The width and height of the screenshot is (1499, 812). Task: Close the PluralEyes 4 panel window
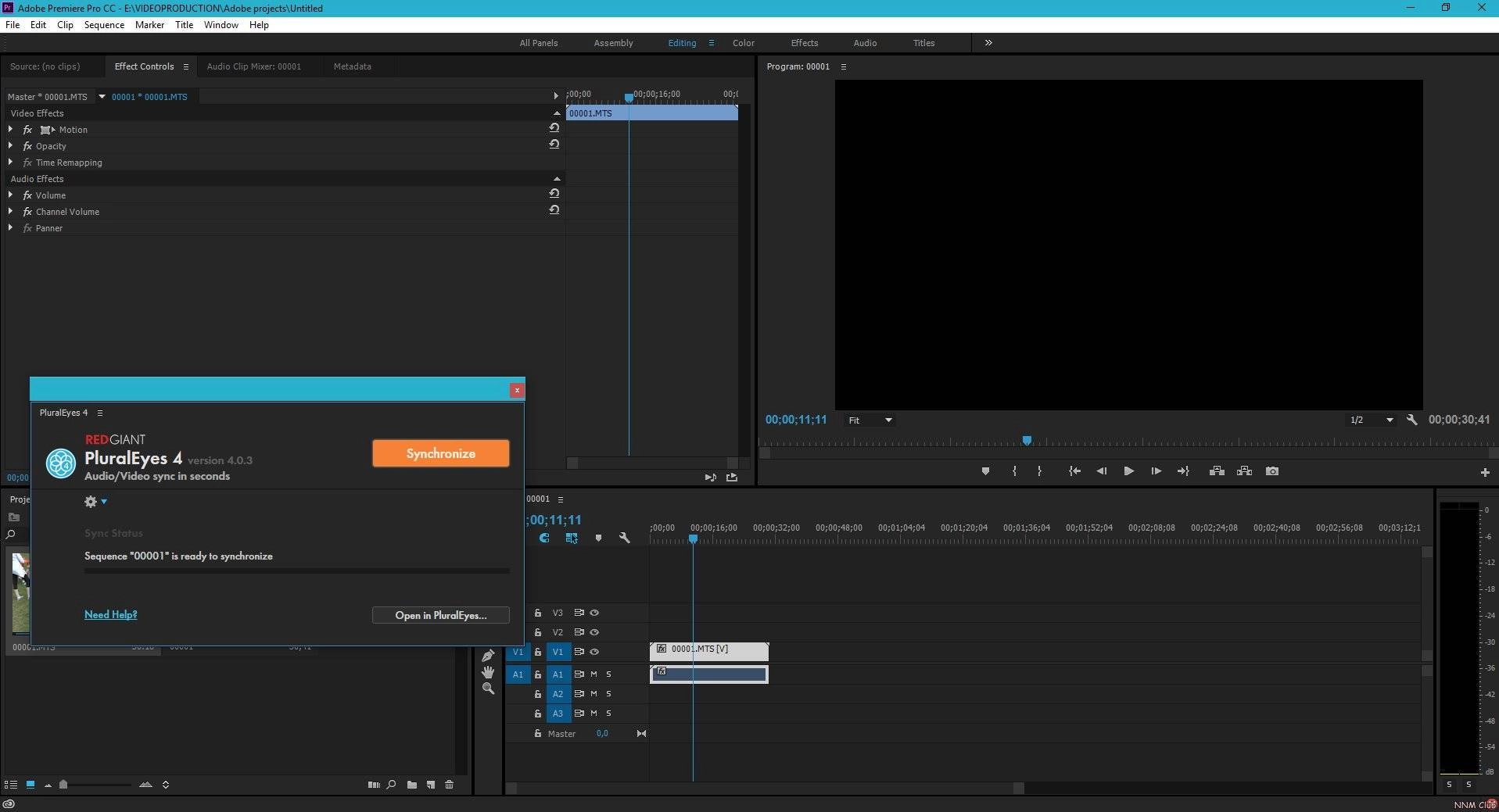point(517,390)
